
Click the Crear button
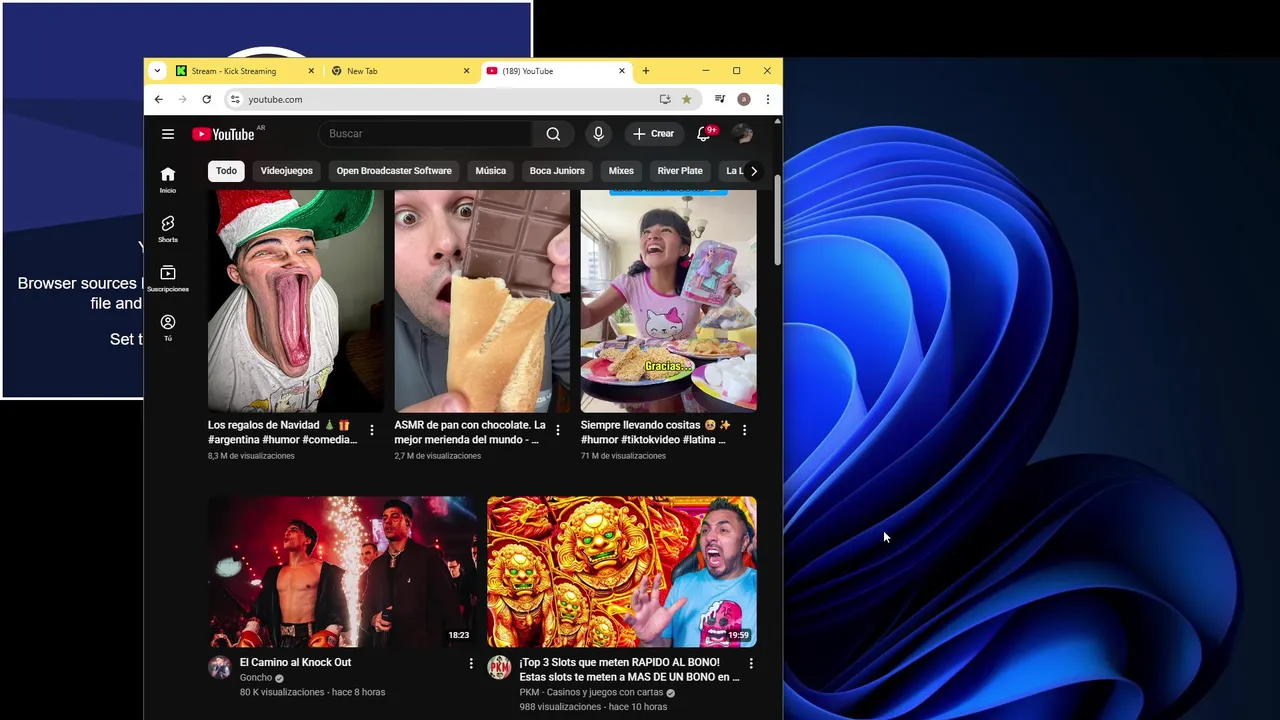point(653,134)
